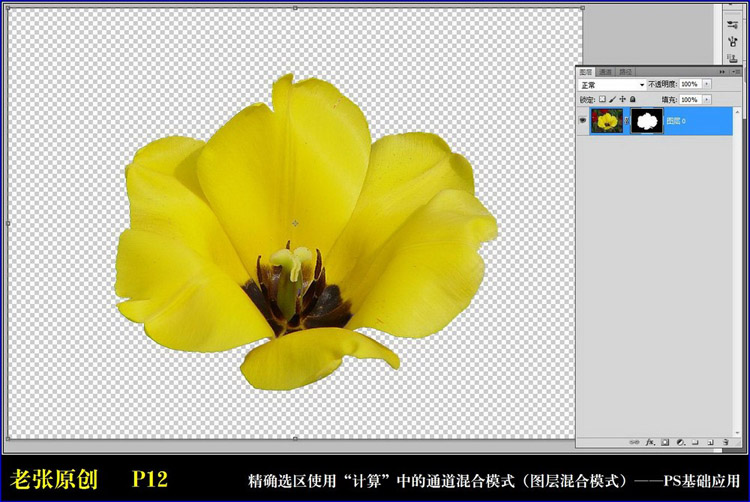Open the layers panel flyout menu

[x=736, y=72]
